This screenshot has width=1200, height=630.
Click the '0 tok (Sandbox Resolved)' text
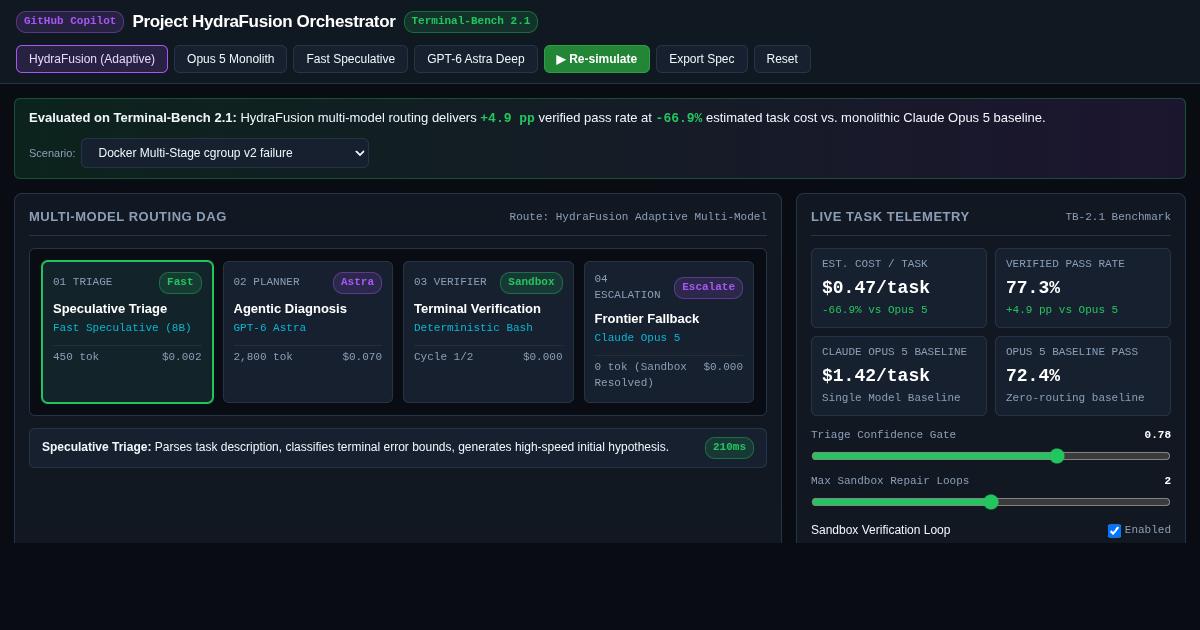pos(641,375)
